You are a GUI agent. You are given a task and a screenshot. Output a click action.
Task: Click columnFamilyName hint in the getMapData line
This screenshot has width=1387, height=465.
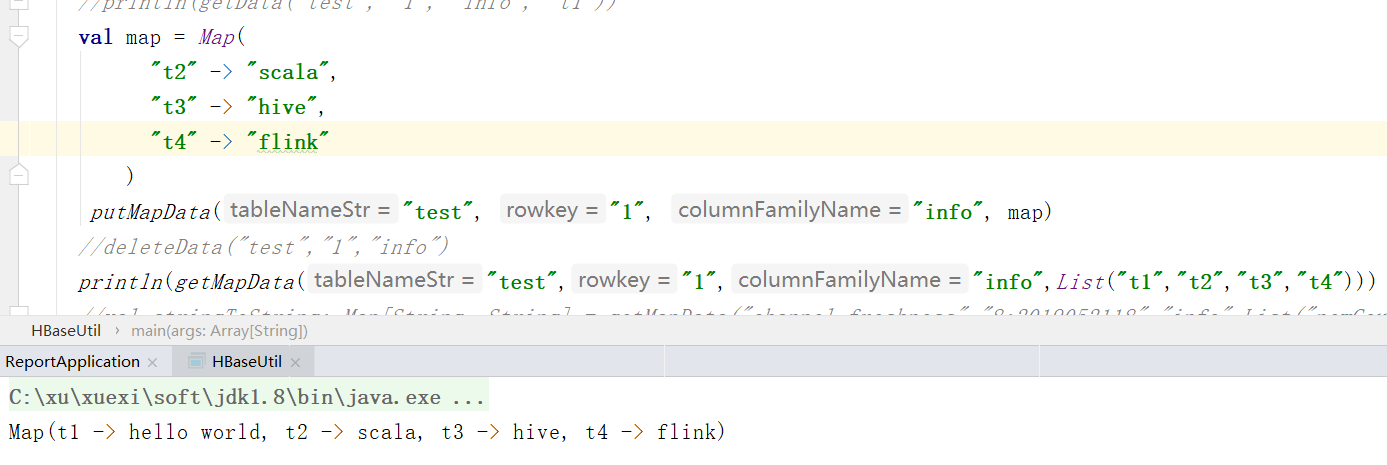[851, 281]
